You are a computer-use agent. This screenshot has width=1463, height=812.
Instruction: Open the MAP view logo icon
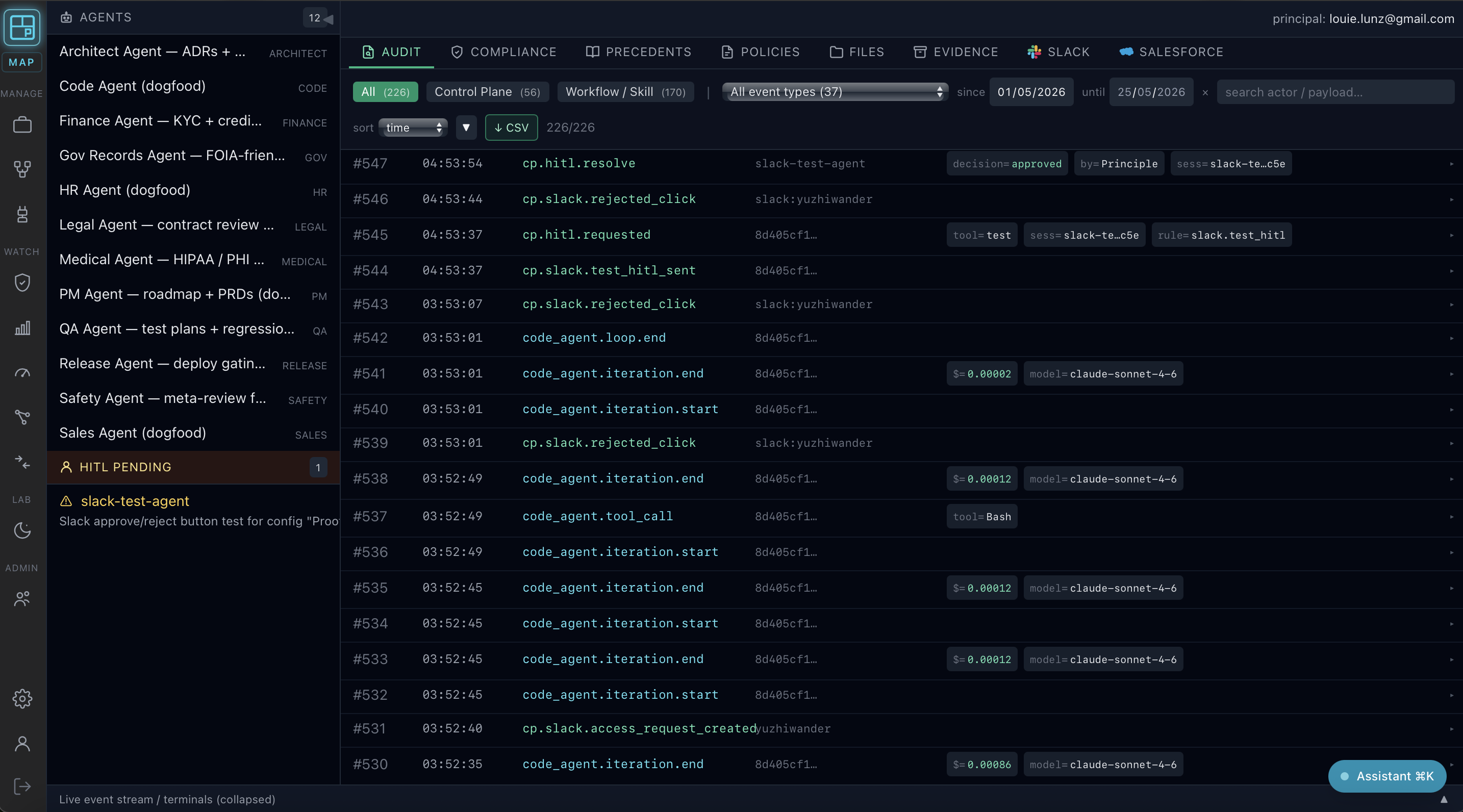[22, 27]
